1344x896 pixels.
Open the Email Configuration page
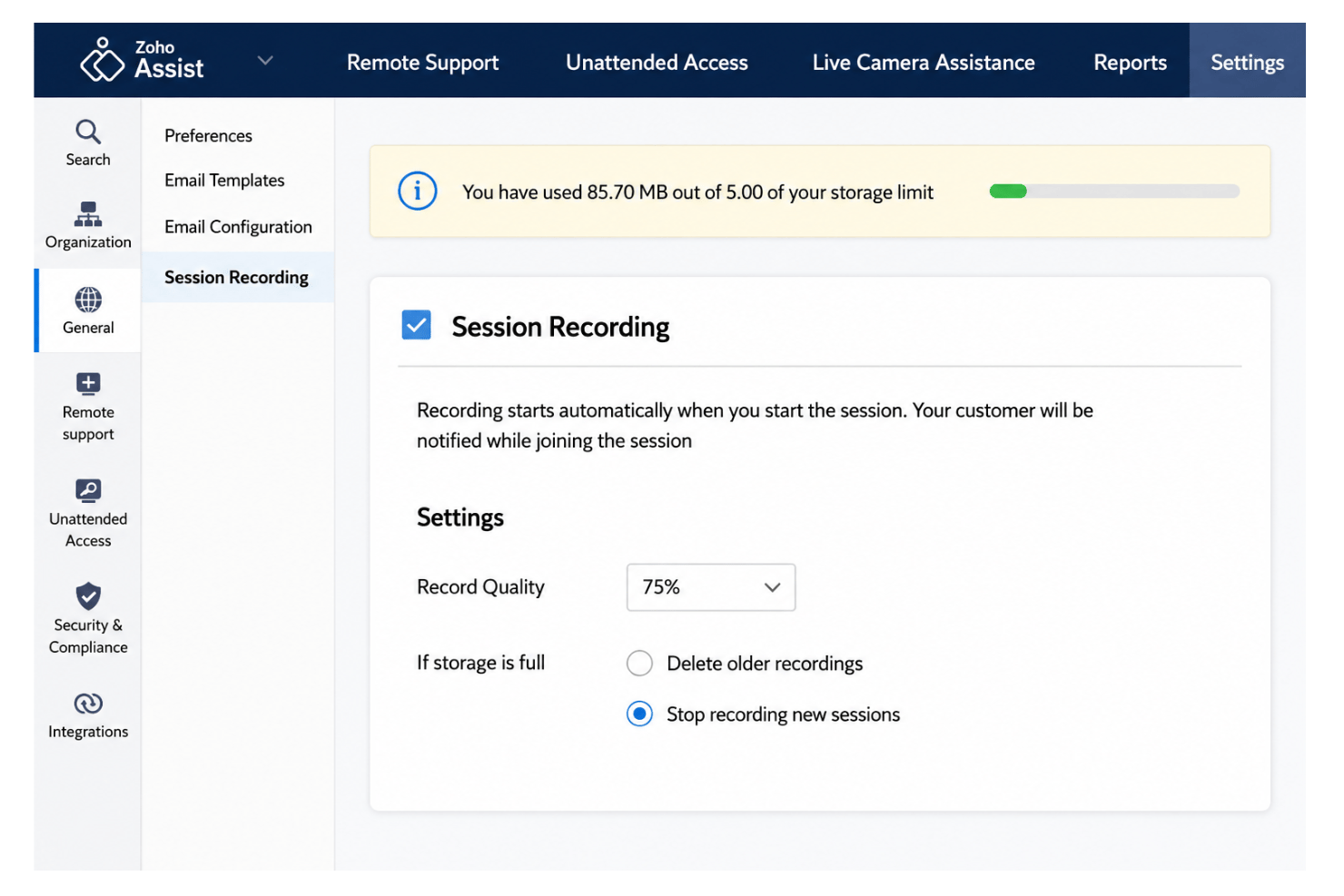coord(238,227)
